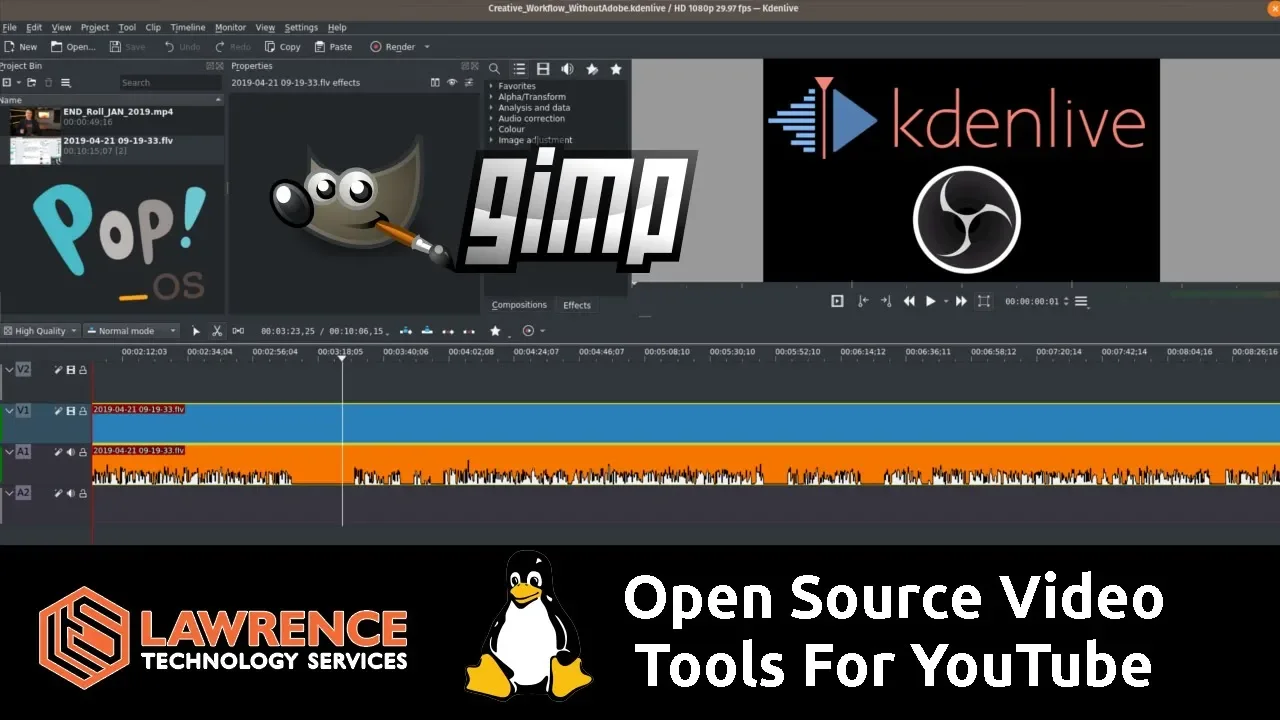
Task: Play the video in the monitor
Action: point(930,301)
